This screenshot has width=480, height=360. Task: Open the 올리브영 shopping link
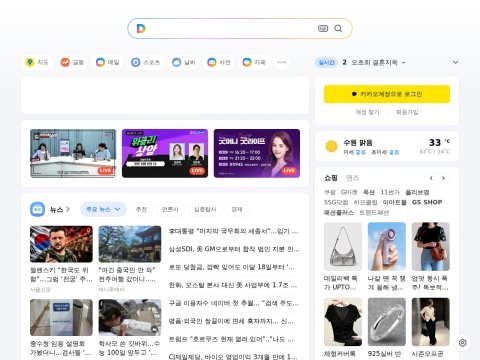point(417,192)
